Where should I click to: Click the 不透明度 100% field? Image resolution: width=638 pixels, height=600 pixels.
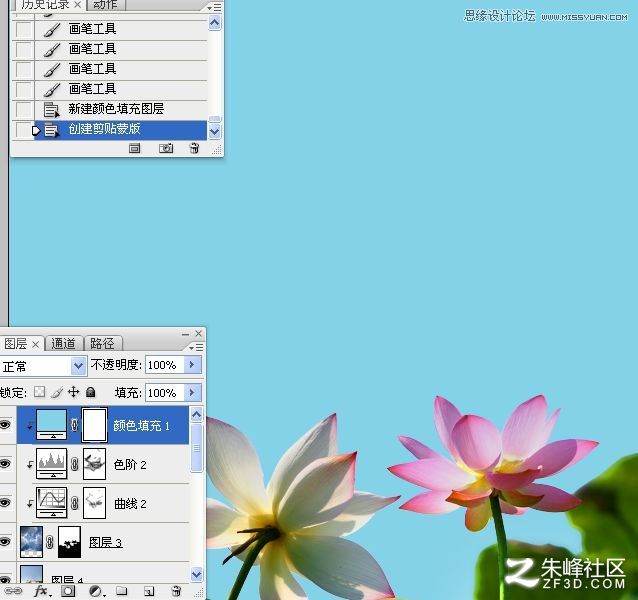click(x=164, y=365)
